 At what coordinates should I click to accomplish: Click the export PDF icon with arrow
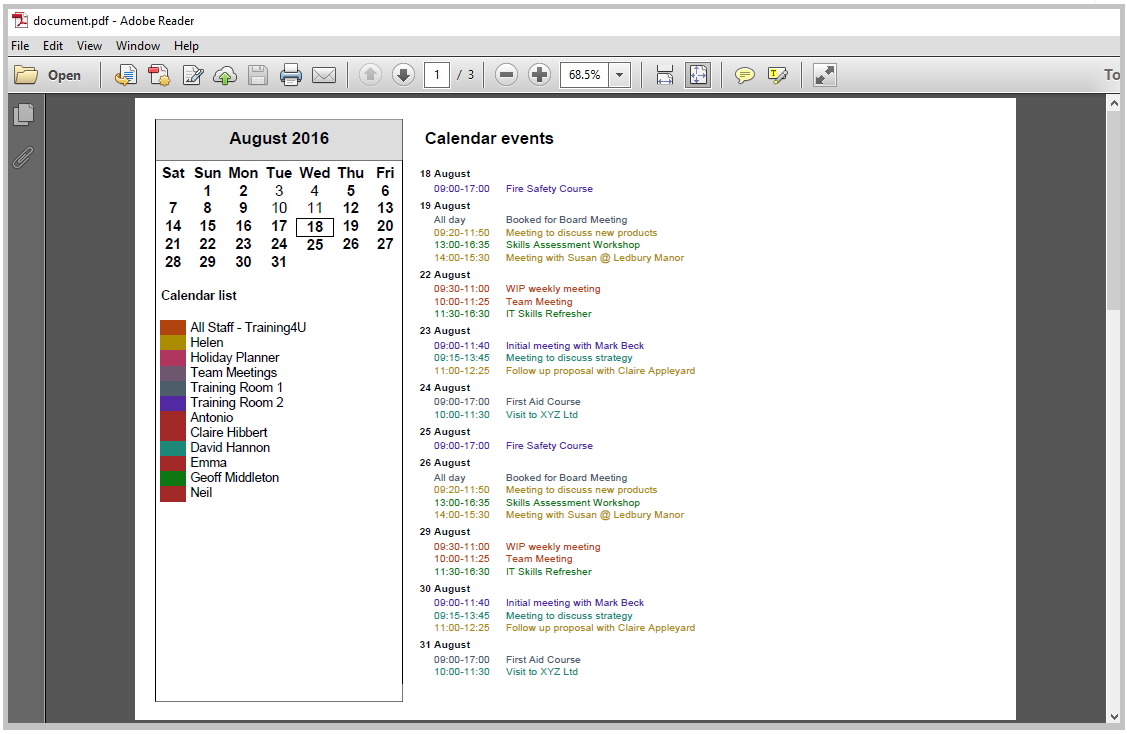tap(126, 75)
